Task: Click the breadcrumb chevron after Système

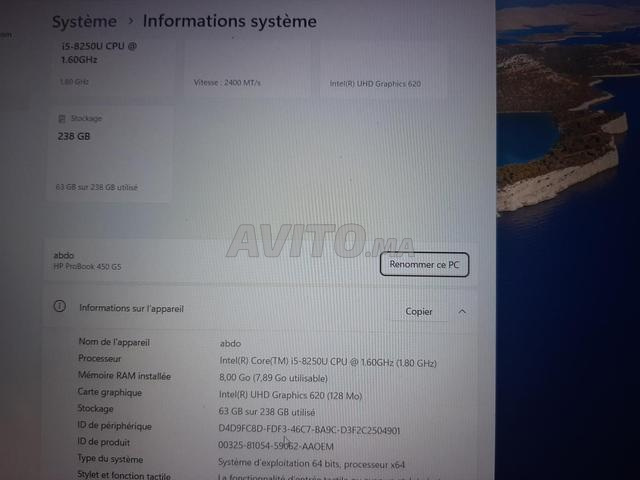Action: click(x=131, y=20)
